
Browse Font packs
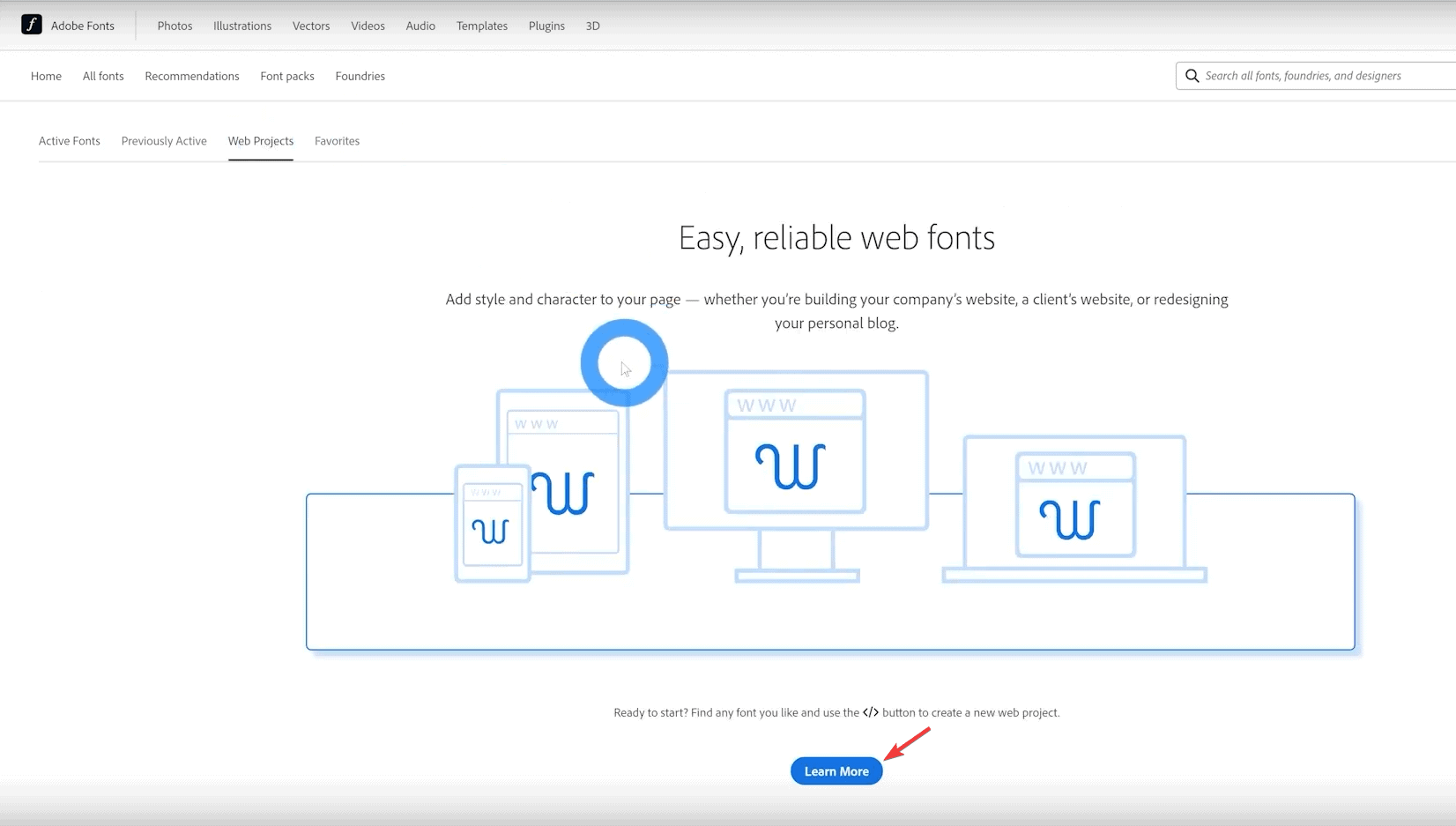[286, 76]
